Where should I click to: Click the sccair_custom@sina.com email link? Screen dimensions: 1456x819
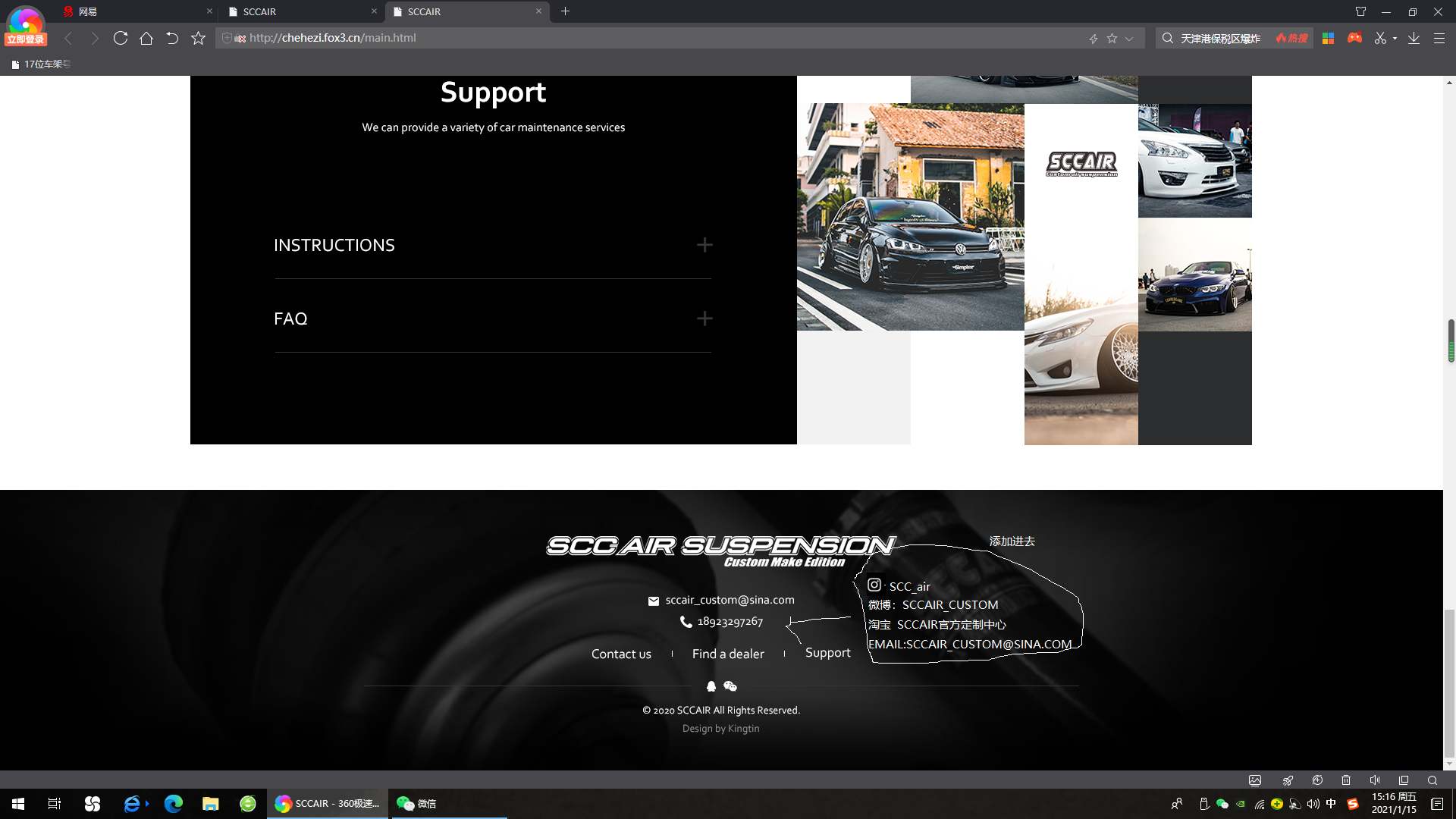click(730, 600)
